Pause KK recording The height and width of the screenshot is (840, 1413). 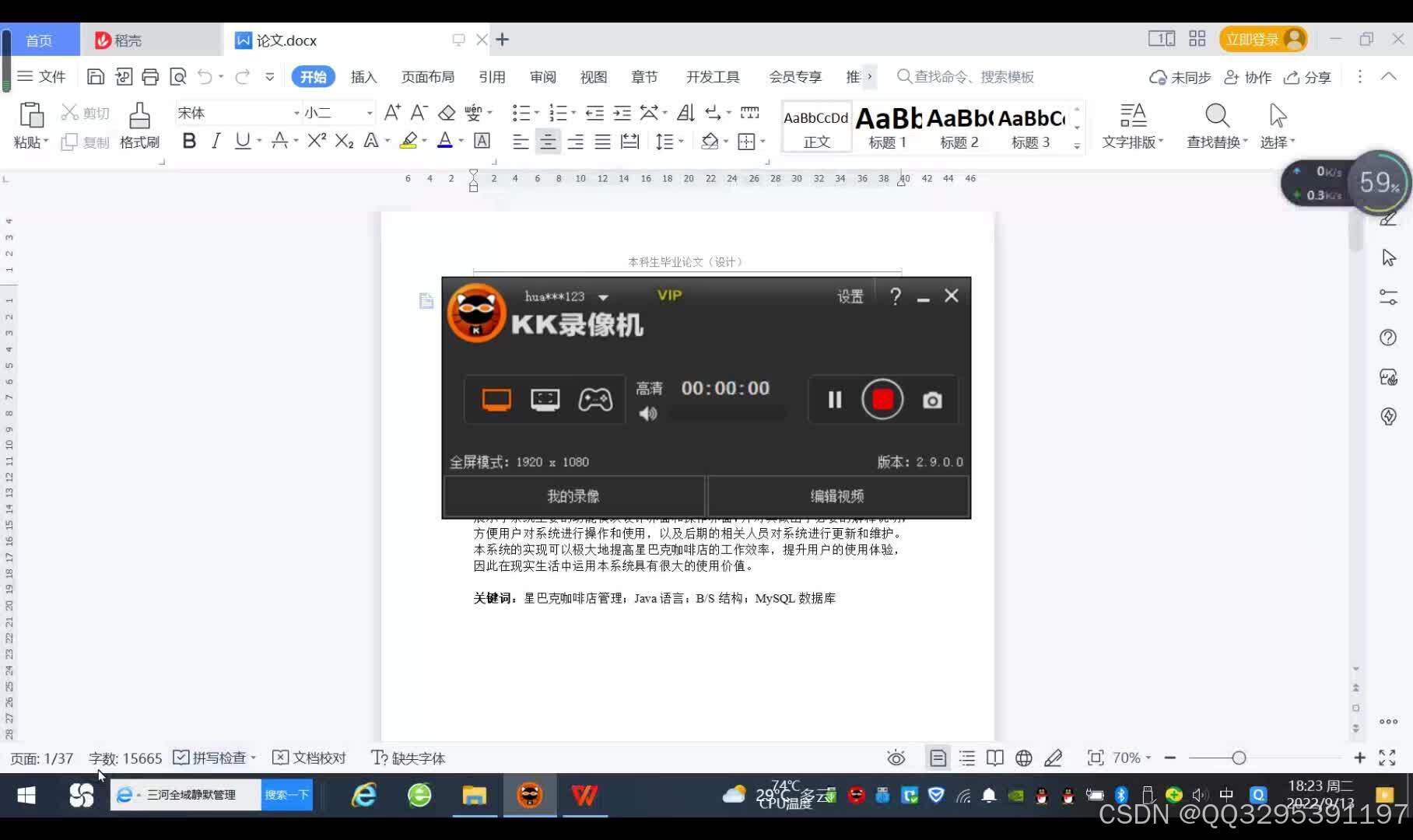pyautogui.click(x=835, y=400)
